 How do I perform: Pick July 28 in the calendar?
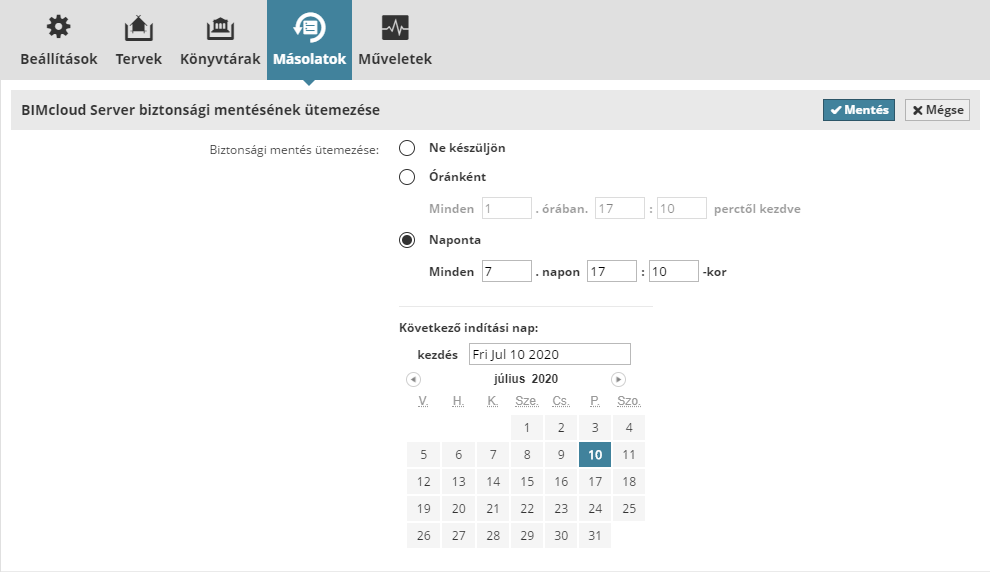(x=493, y=536)
